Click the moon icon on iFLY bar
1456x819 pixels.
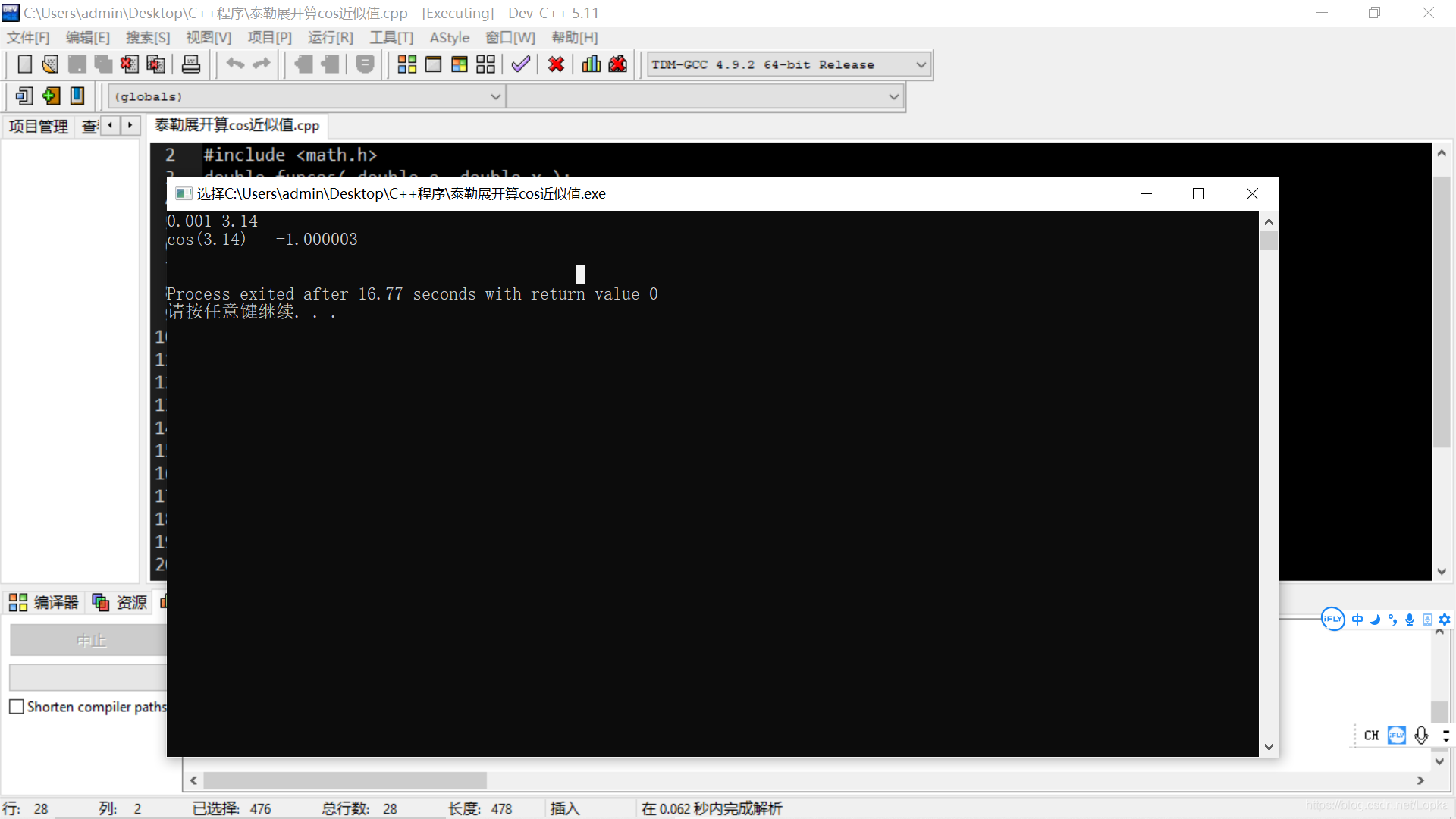point(1375,620)
